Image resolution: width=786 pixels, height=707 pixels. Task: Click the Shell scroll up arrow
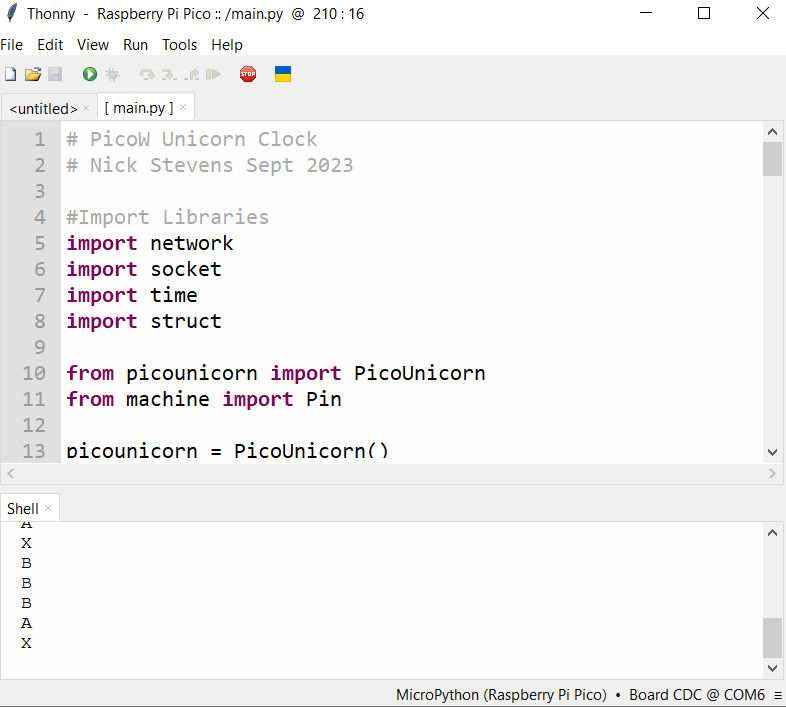point(772,533)
